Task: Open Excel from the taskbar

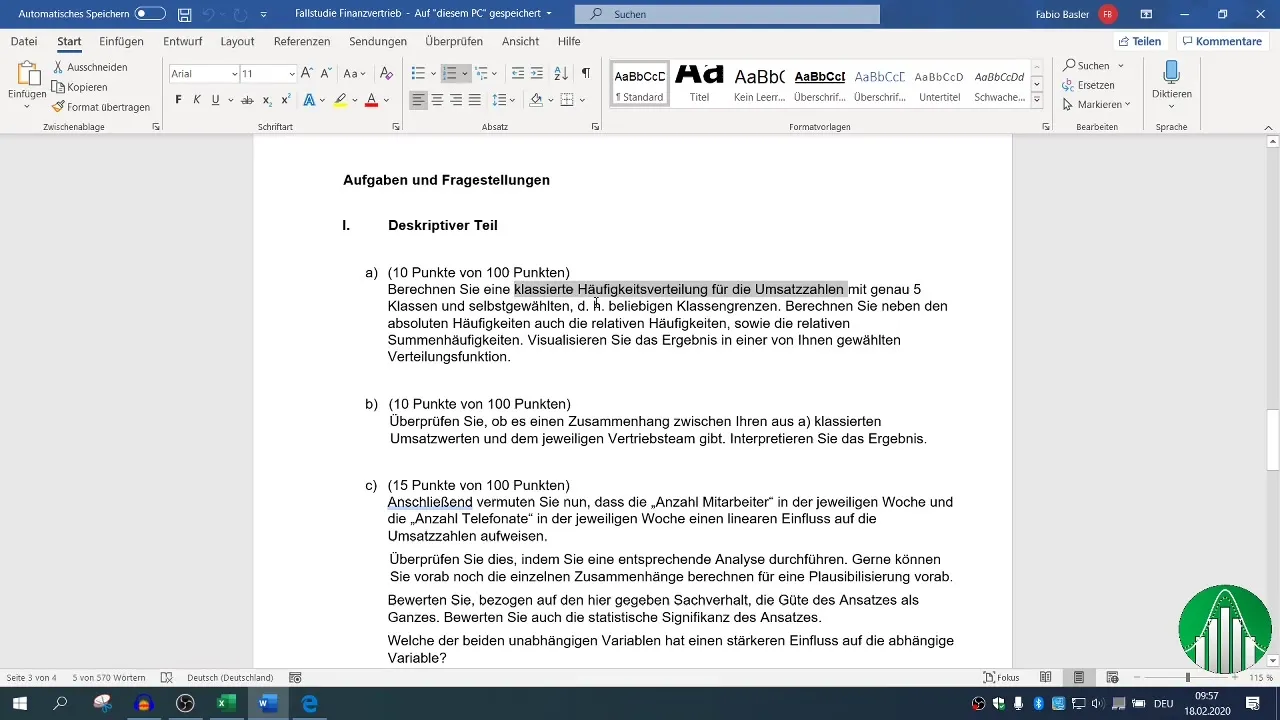Action: [x=226, y=704]
